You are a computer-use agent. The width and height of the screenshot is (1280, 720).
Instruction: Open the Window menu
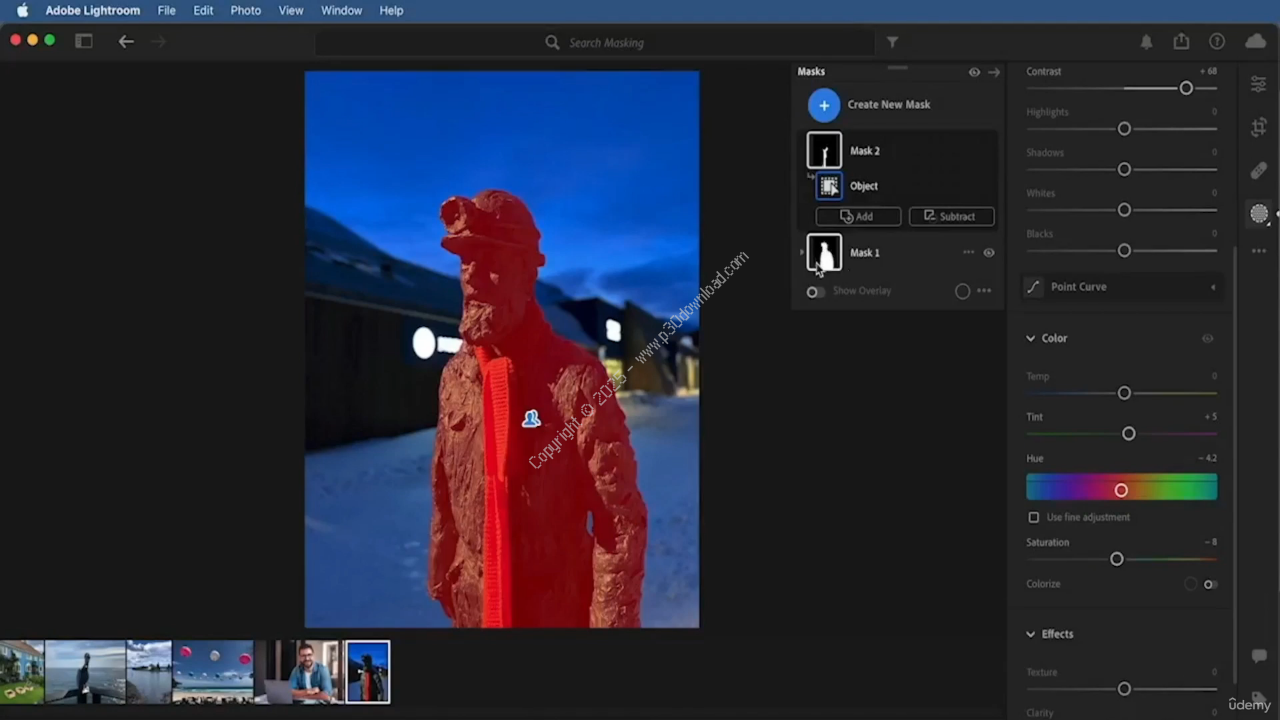pos(341,10)
